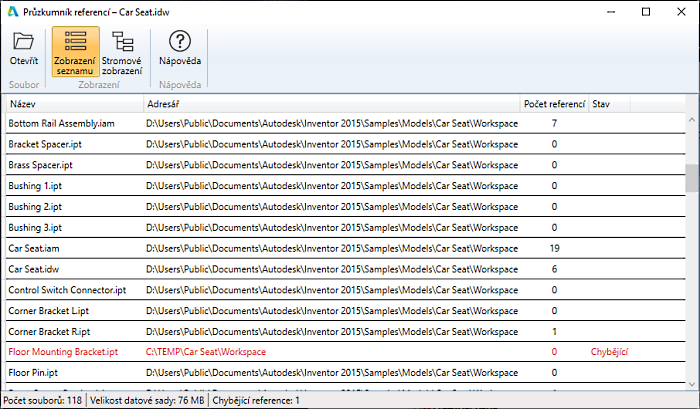Select Bushing 2.ipt row
700x409 pixels.
click(x=346, y=207)
